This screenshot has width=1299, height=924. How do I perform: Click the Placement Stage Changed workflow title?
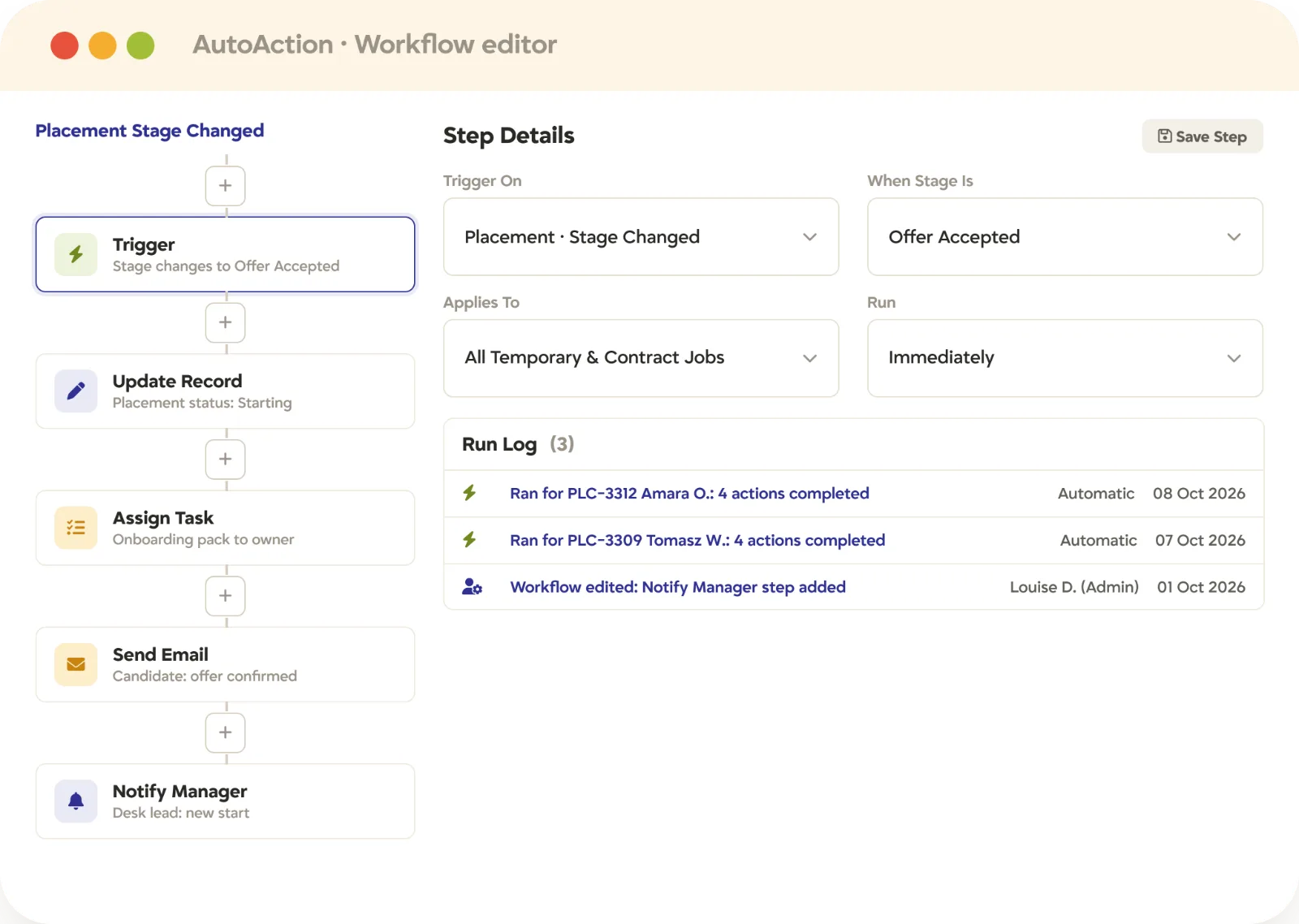(x=149, y=131)
